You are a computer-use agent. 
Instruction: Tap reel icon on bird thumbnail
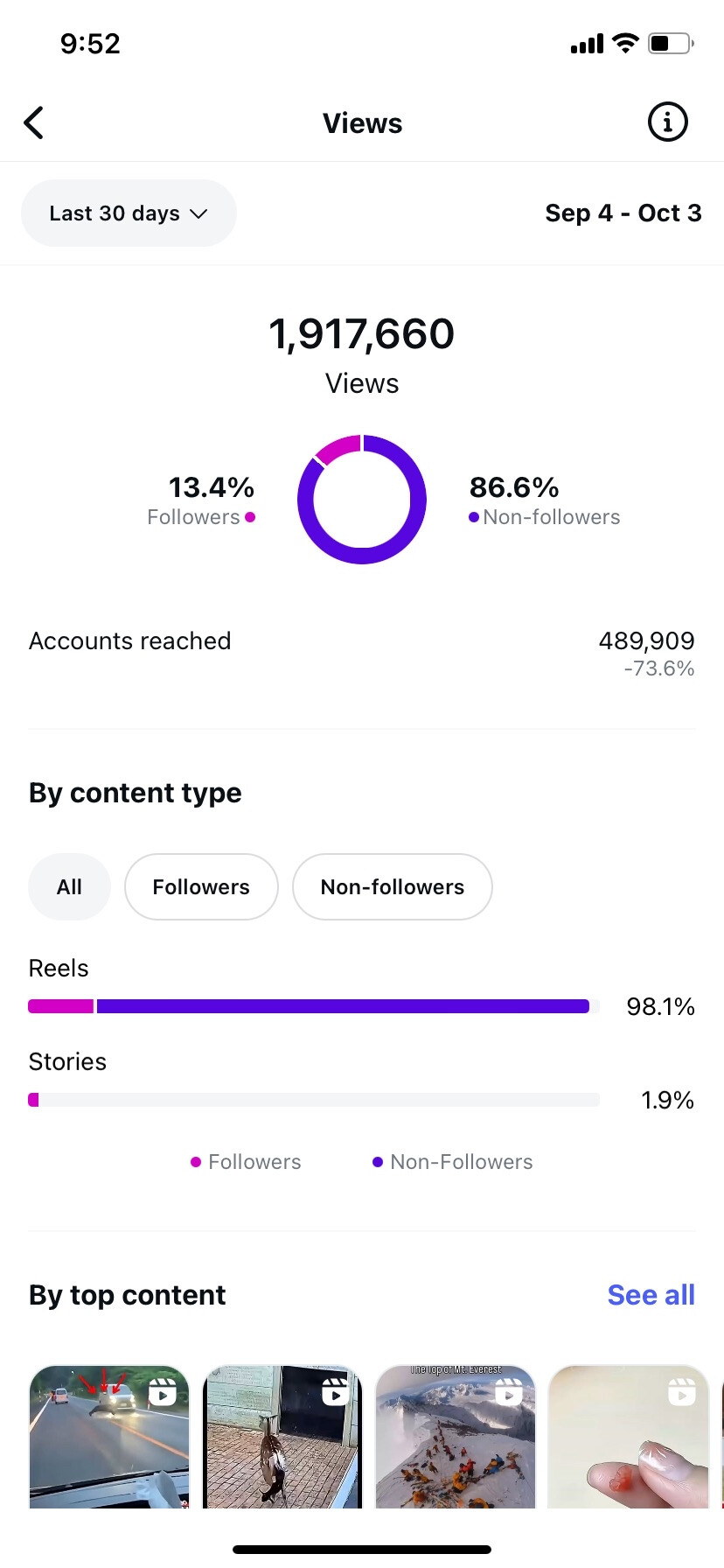tap(335, 1391)
